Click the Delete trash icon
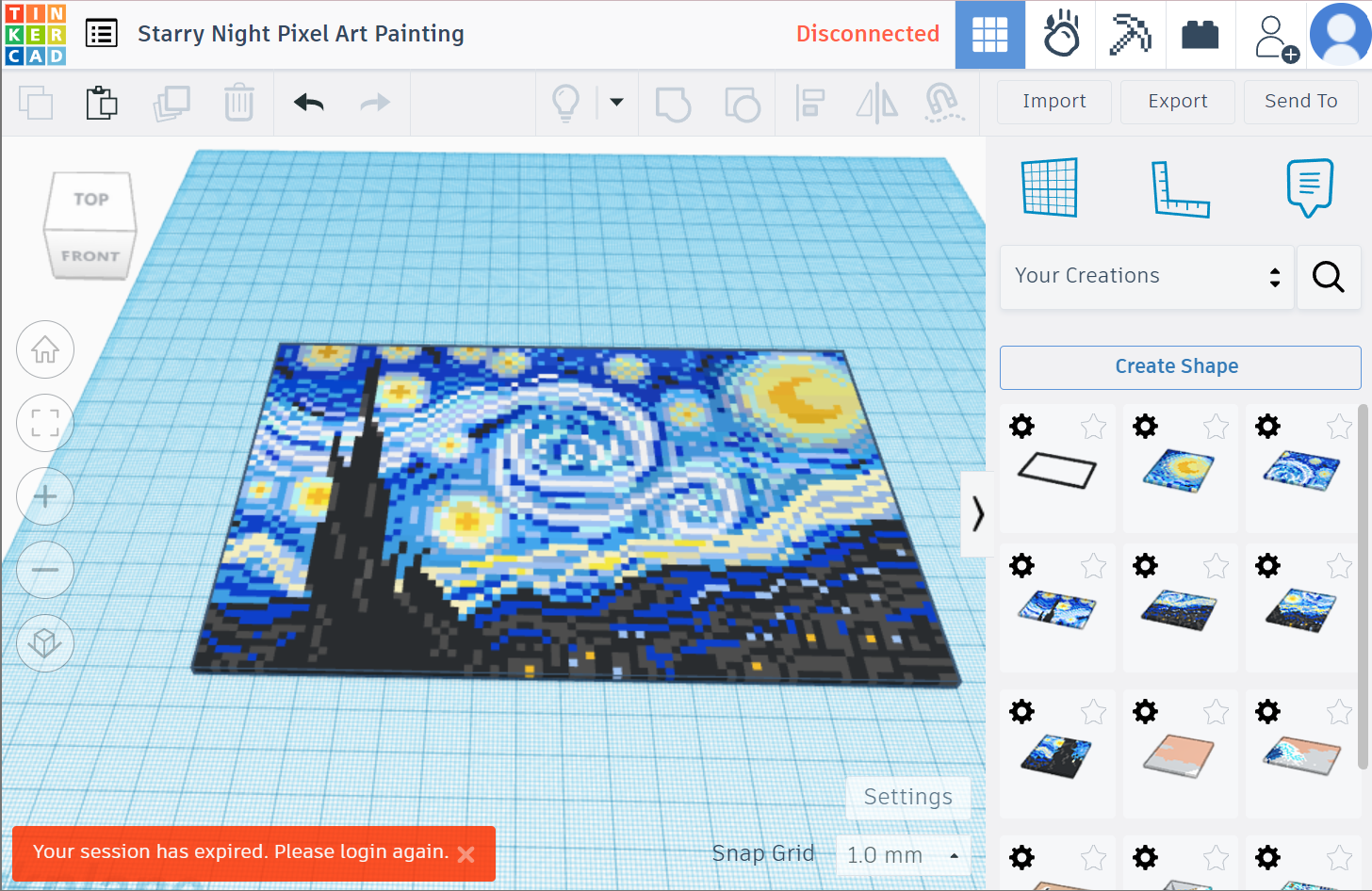The image size is (1372, 891). coord(239,103)
